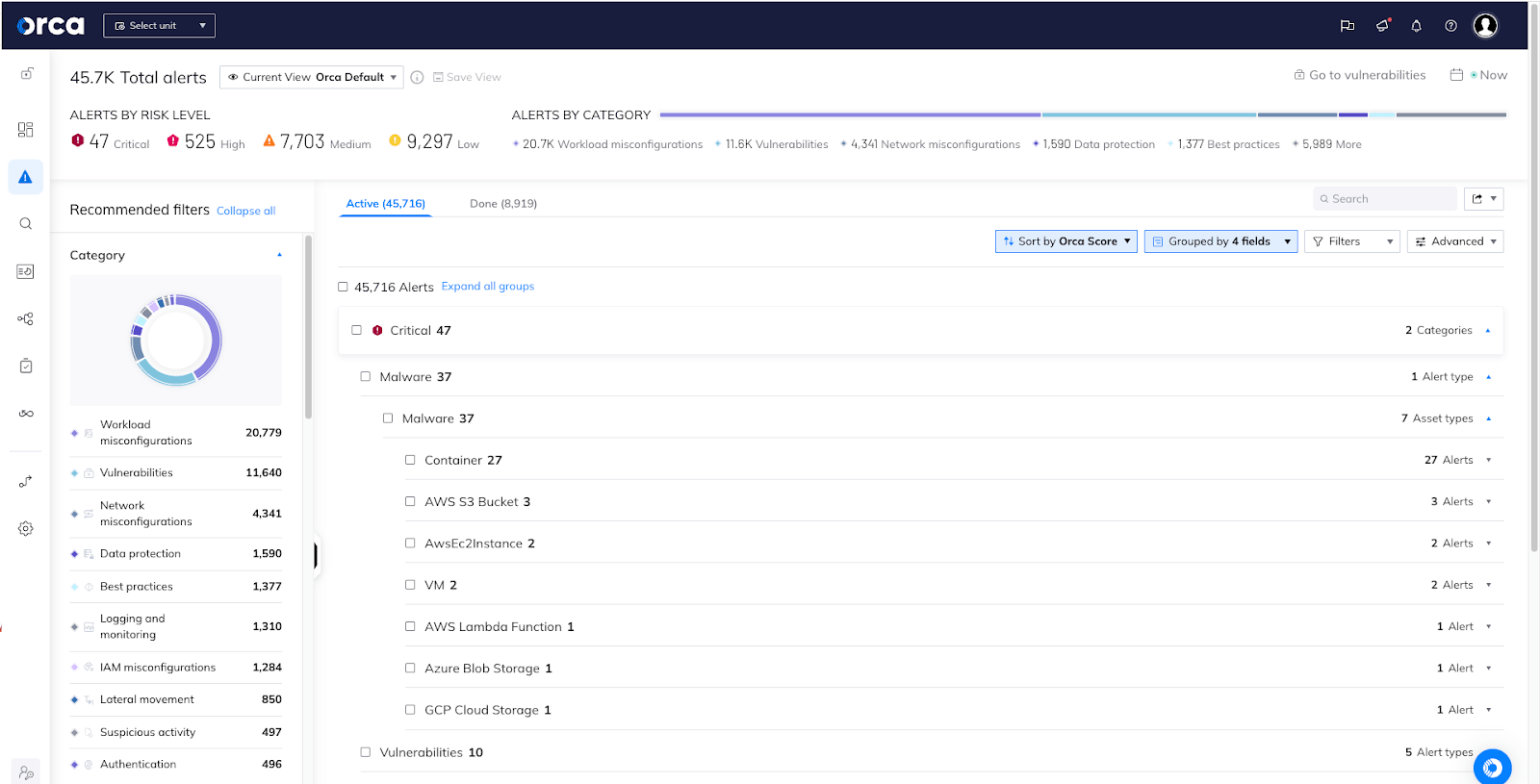Open the graph nodes sidebar icon
Viewport: 1540px width, 784px height.
pos(26,318)
